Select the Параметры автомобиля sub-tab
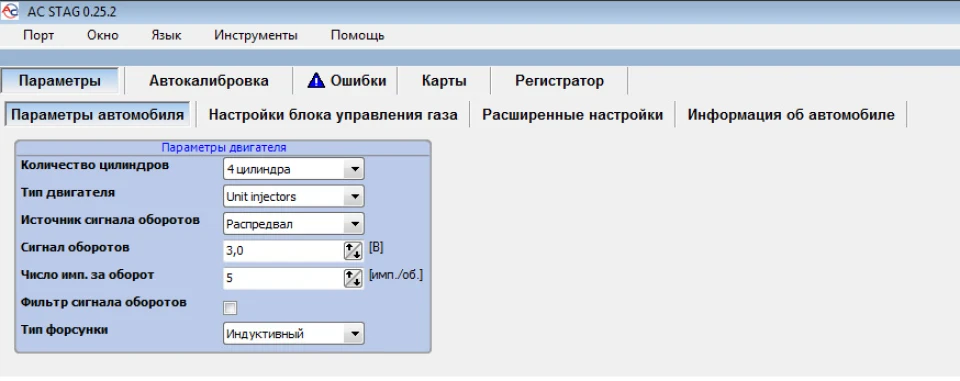Viewport: 960px width, 381px height. click(x=97, y=115)
